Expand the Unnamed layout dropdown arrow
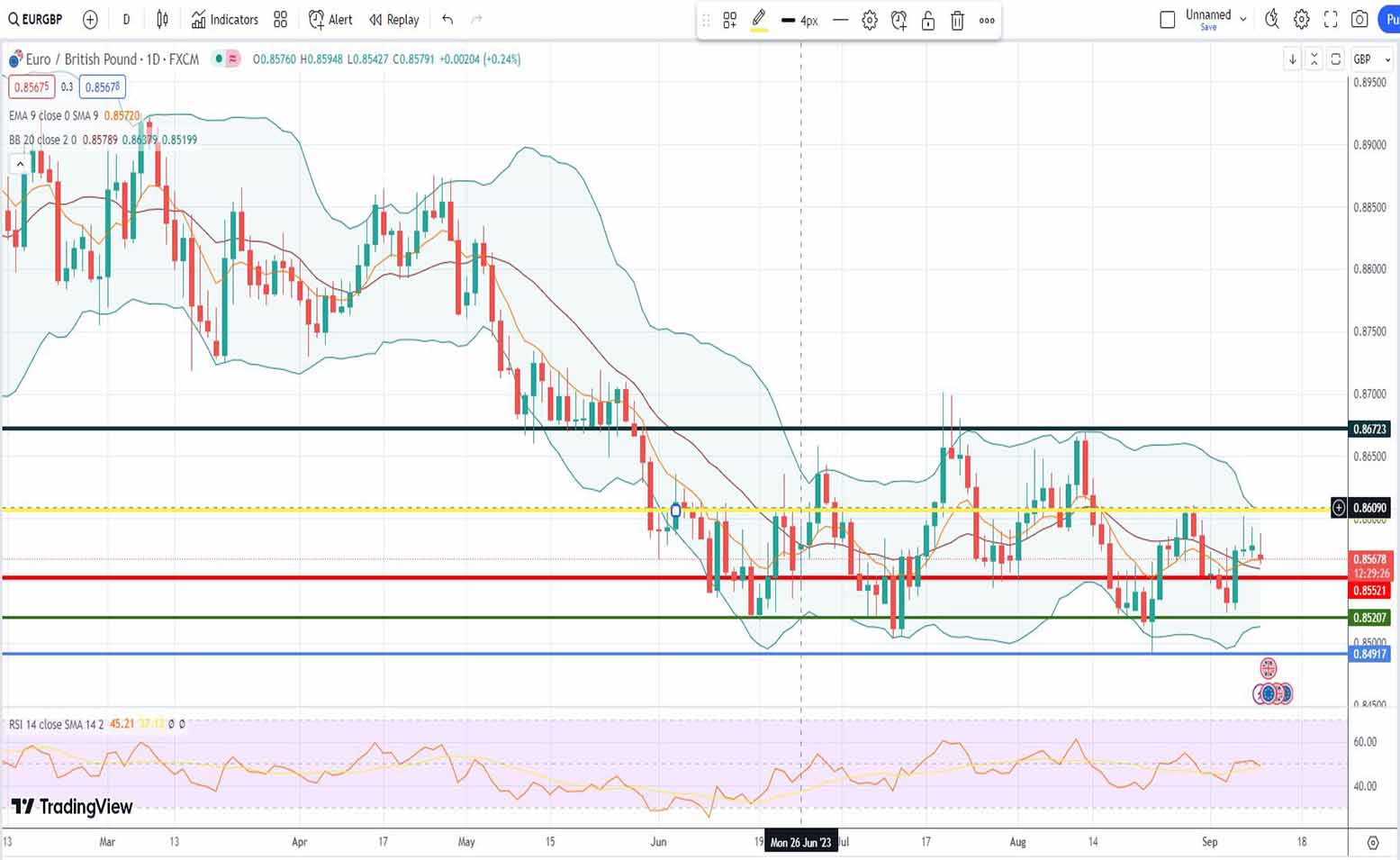This screenshot has width=1400, height=860. point(1243,19)
